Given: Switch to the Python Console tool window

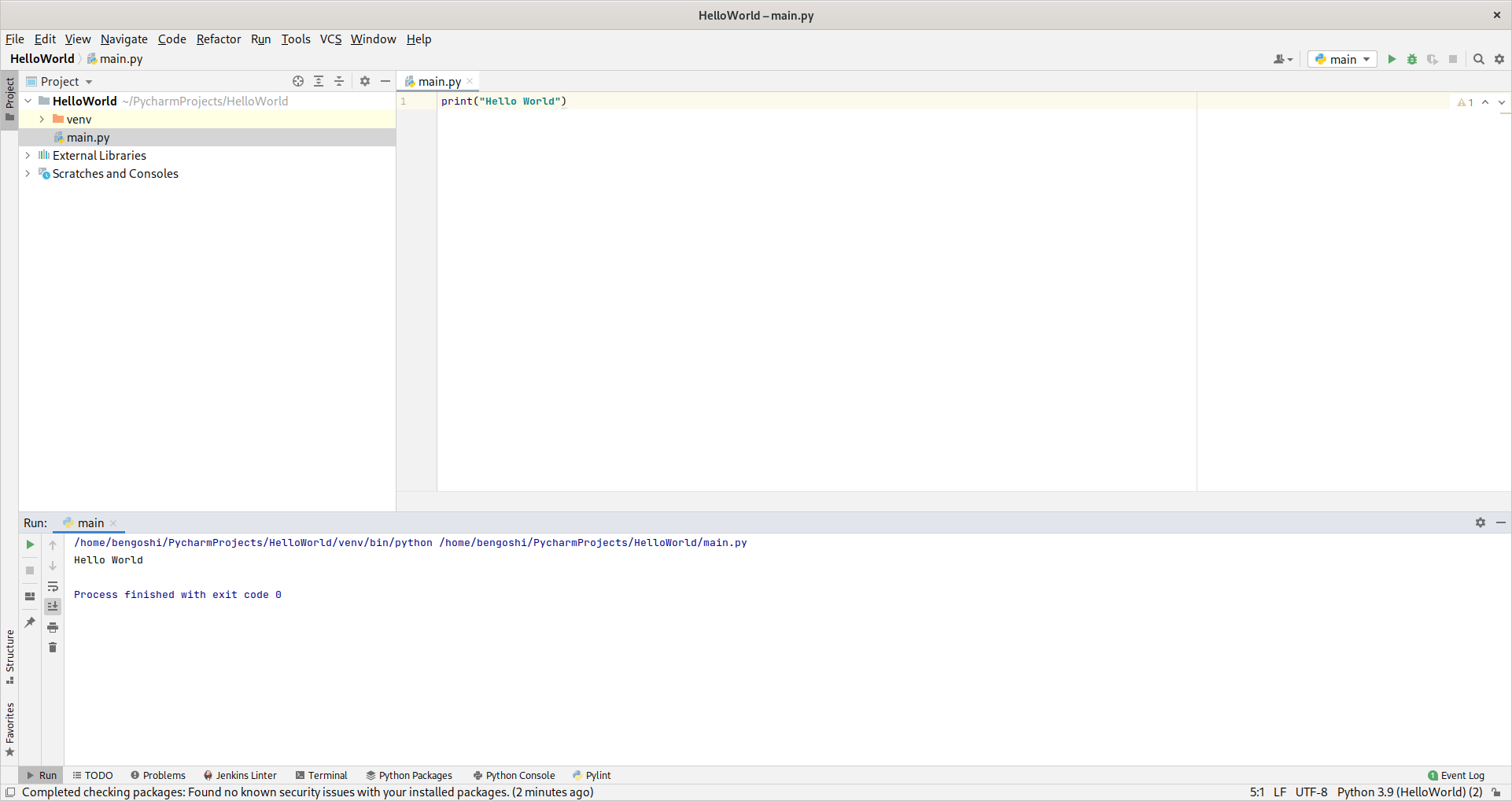Looking at the screenshot, I should click(x=514, y=775).
